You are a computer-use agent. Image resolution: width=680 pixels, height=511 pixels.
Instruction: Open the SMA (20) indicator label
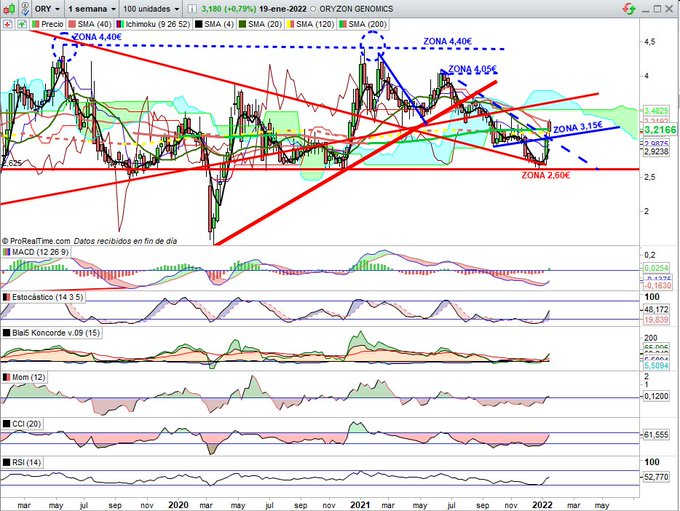[x=261, y=24]
